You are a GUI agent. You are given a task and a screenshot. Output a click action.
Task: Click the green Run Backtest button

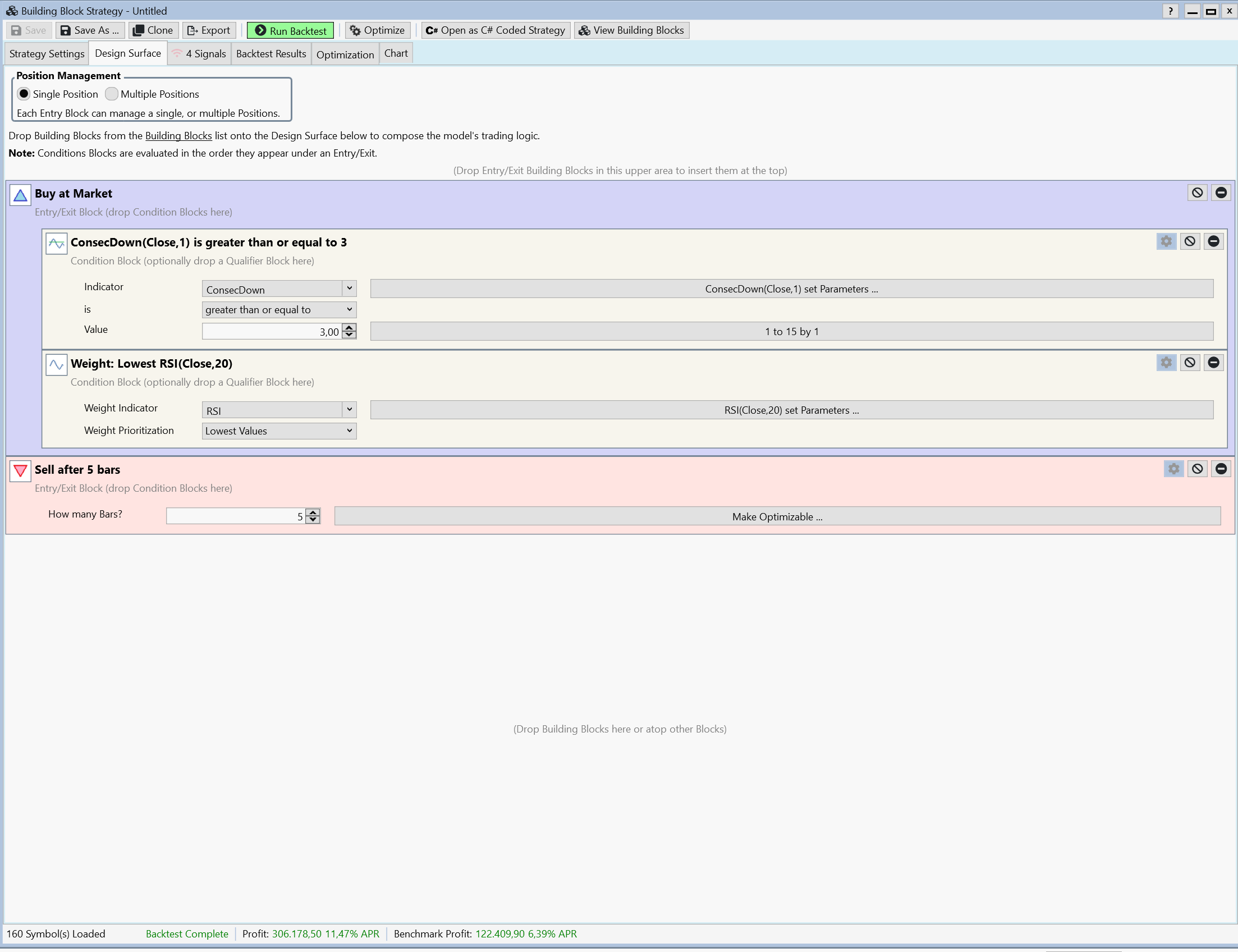click(291, 31)
